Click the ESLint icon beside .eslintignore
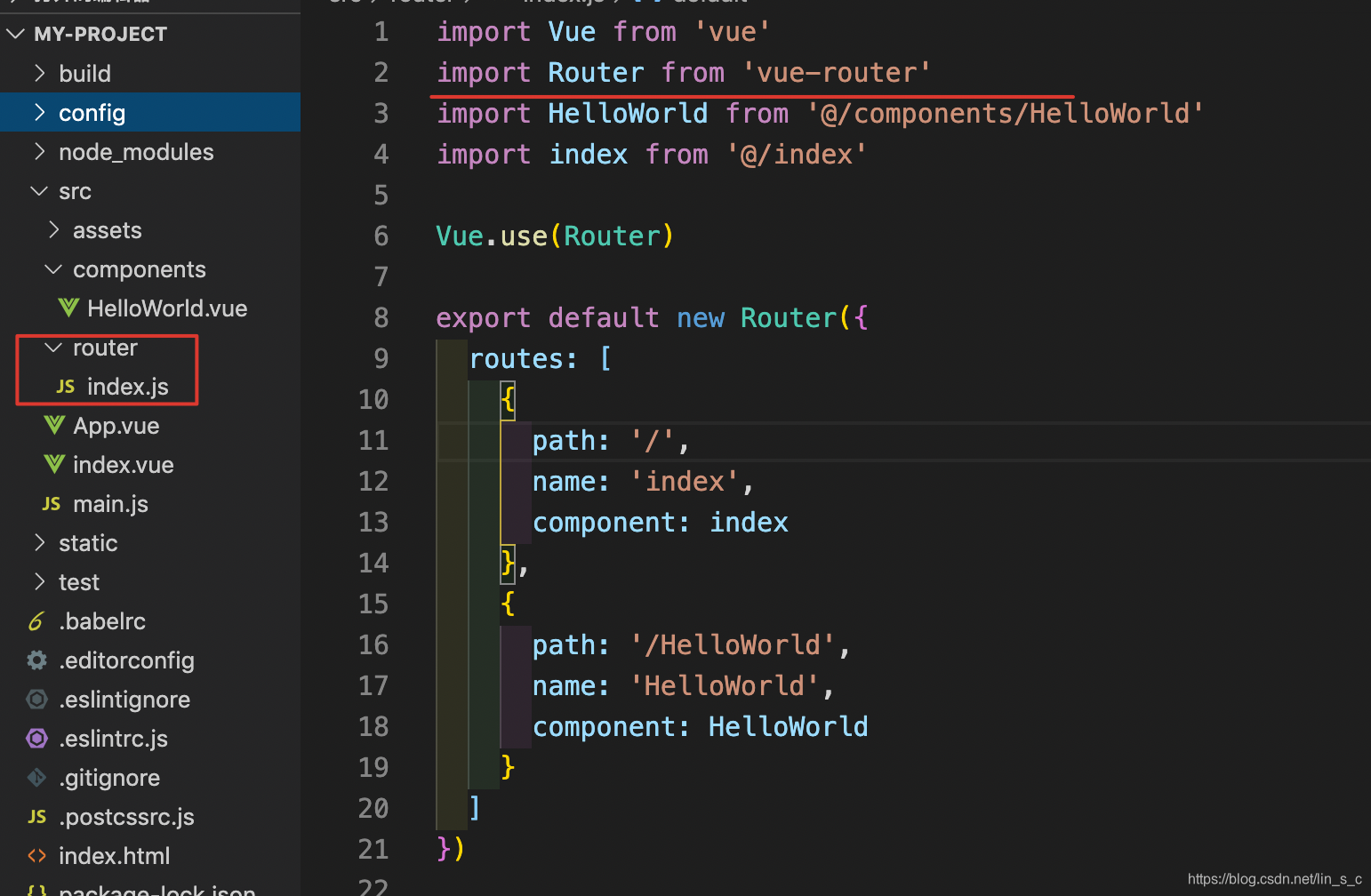 (36, 700)
